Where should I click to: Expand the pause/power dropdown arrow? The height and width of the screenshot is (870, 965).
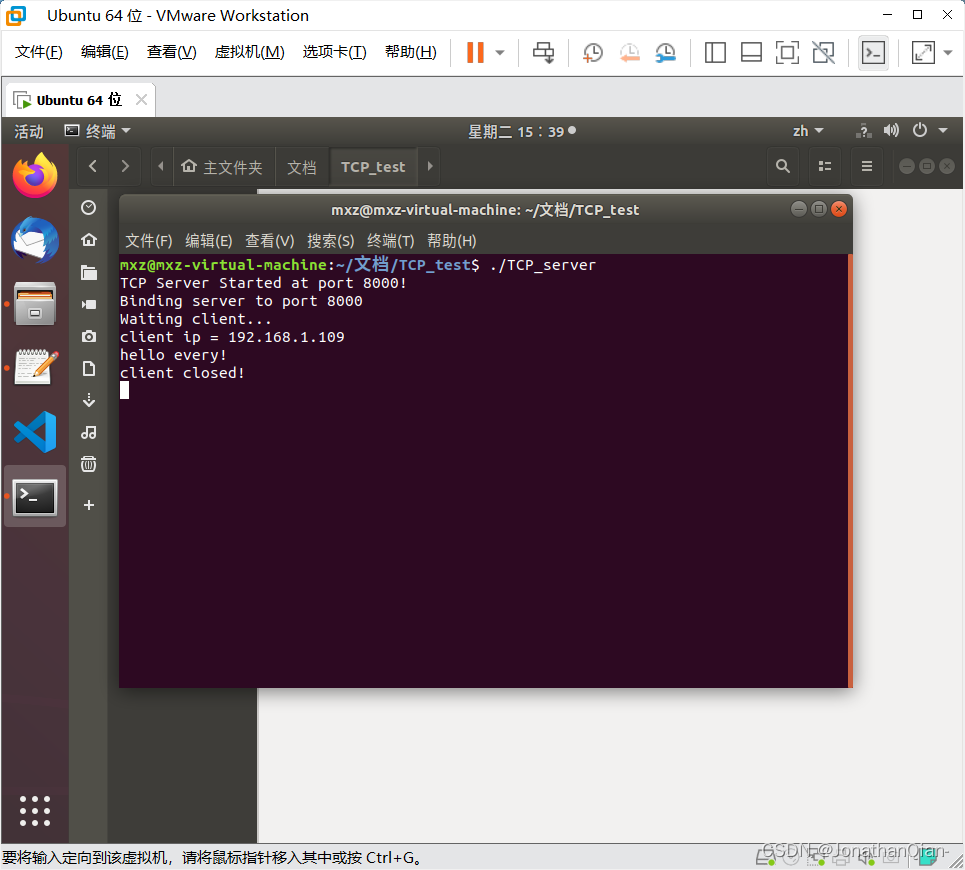point(500,53)
